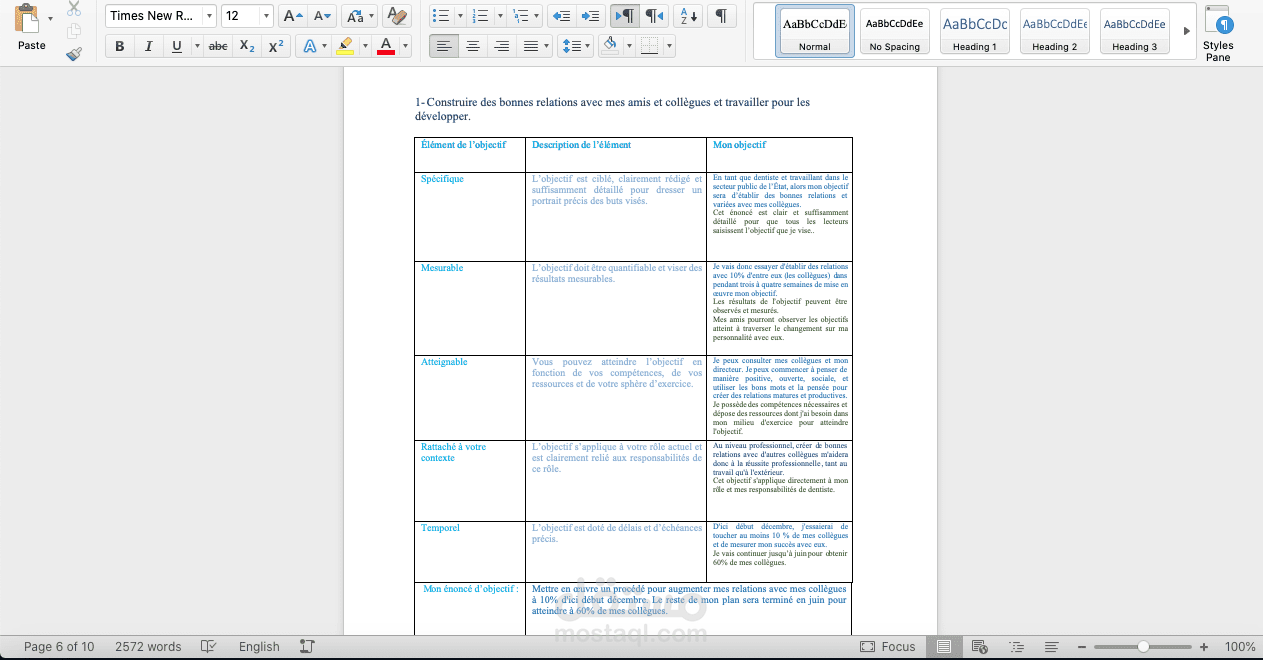The height and width of the screenshot is (660, 1263).
Task: Click the Cut scissors icon
Action: point(74,9)
